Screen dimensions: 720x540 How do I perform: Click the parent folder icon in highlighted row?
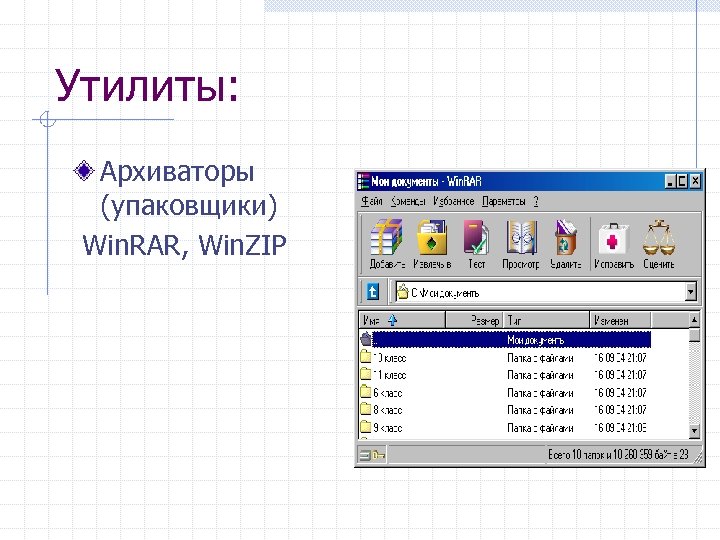[x=366, y=339]
